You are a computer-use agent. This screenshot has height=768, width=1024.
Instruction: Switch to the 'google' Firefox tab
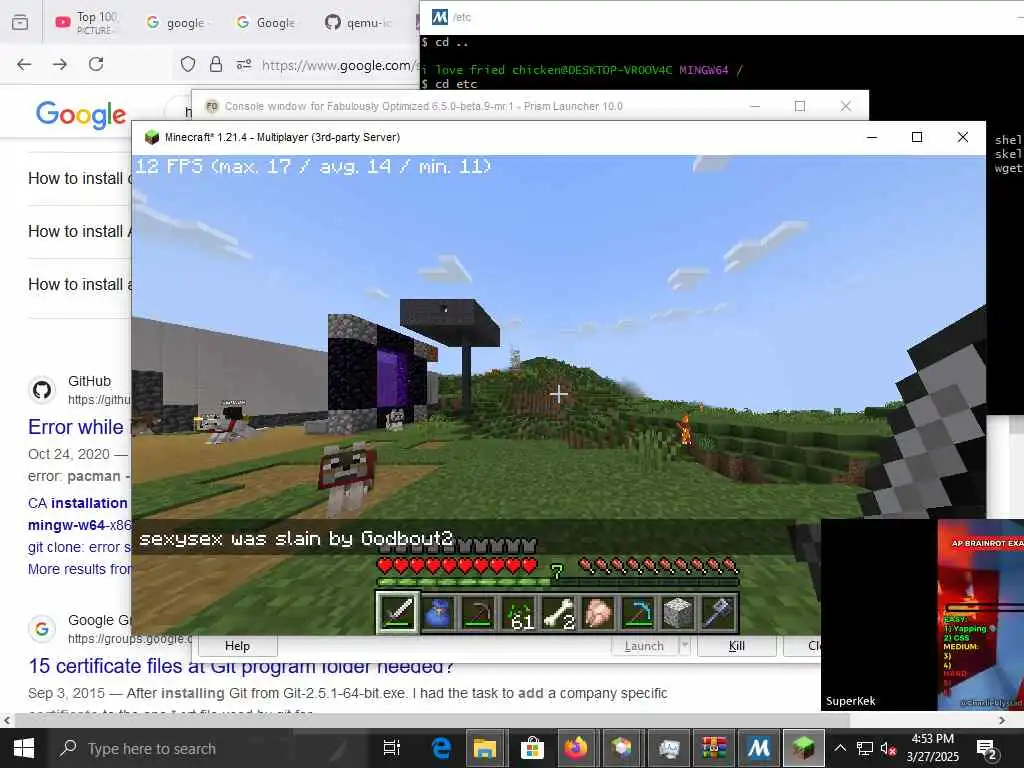coord(176,22)
